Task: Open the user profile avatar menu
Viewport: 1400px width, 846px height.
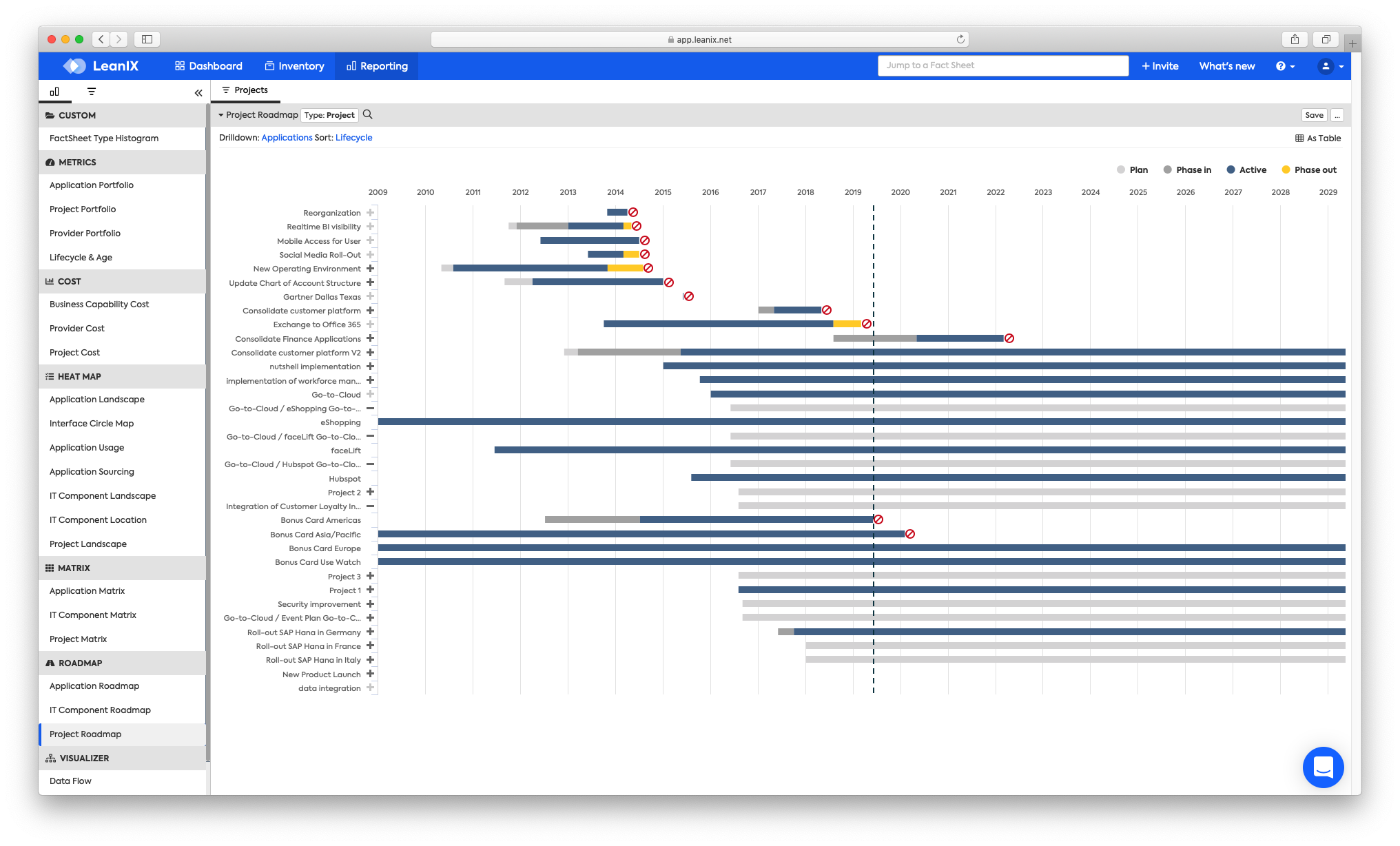Action: pyautogui.click(x=1326, y=66)
